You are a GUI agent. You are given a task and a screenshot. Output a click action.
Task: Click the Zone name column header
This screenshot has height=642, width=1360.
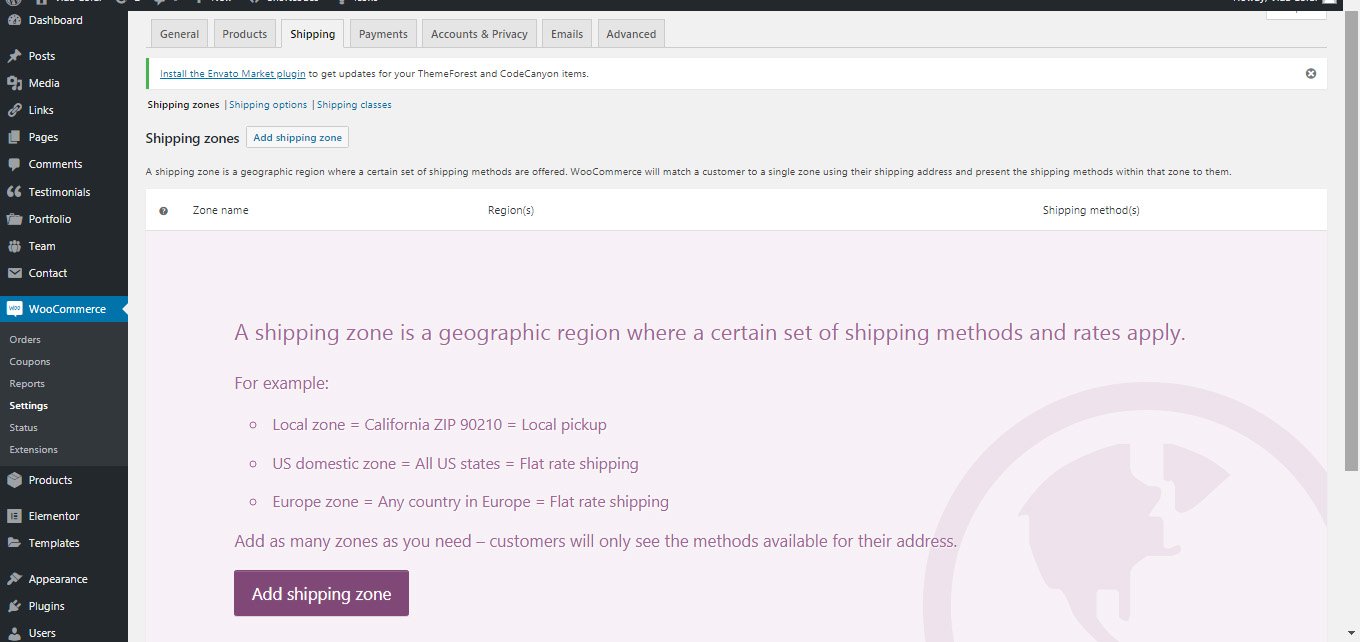(x=221, y=211)
